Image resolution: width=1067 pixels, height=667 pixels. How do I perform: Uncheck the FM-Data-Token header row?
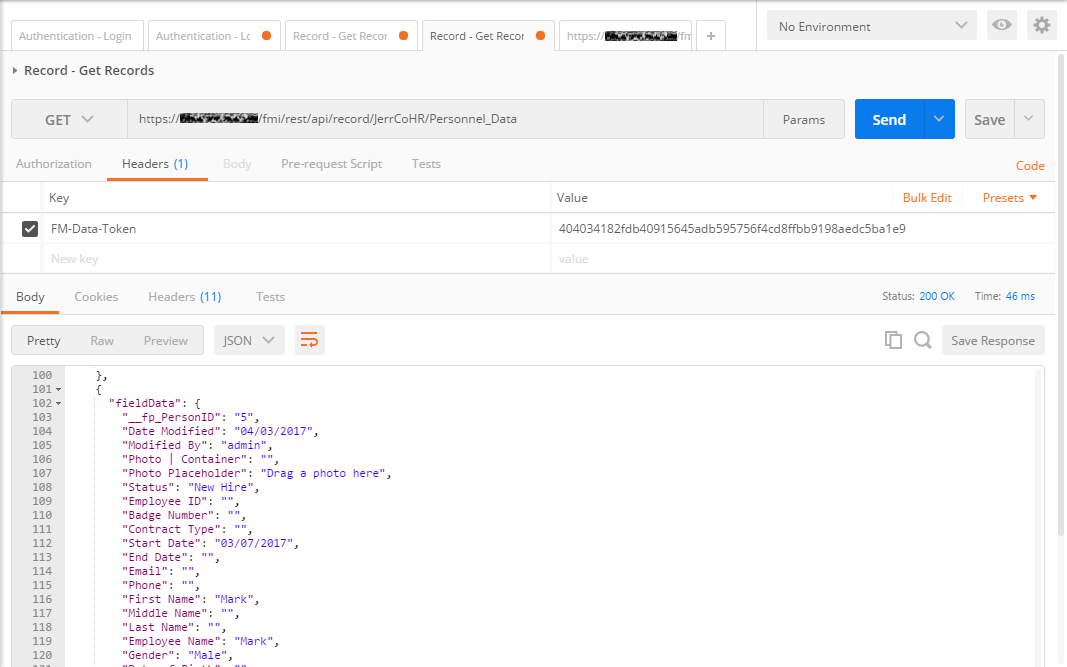pos(29,229)
